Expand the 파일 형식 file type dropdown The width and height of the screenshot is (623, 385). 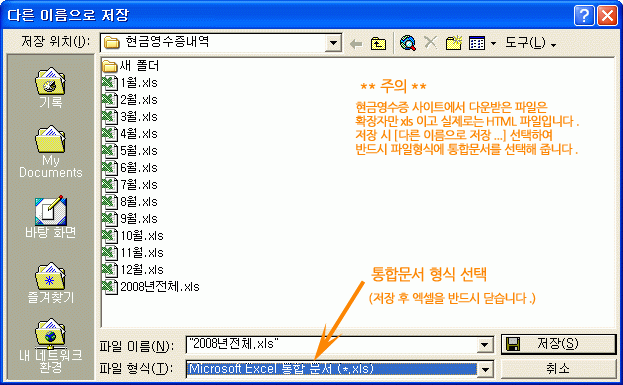pos(485,370)
